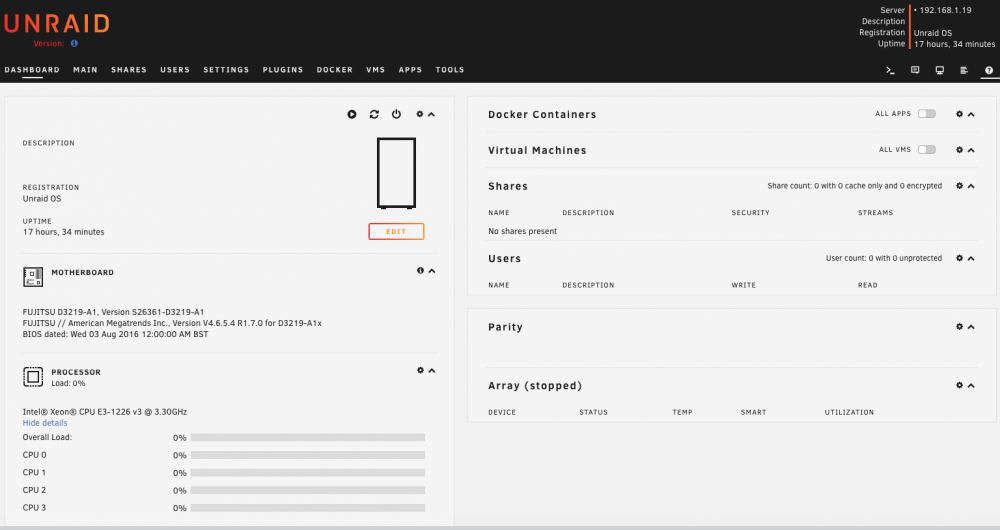Open Virtual Machines gear settings
The height and width of the screenshot is (530, 1000).
point(959,150)
